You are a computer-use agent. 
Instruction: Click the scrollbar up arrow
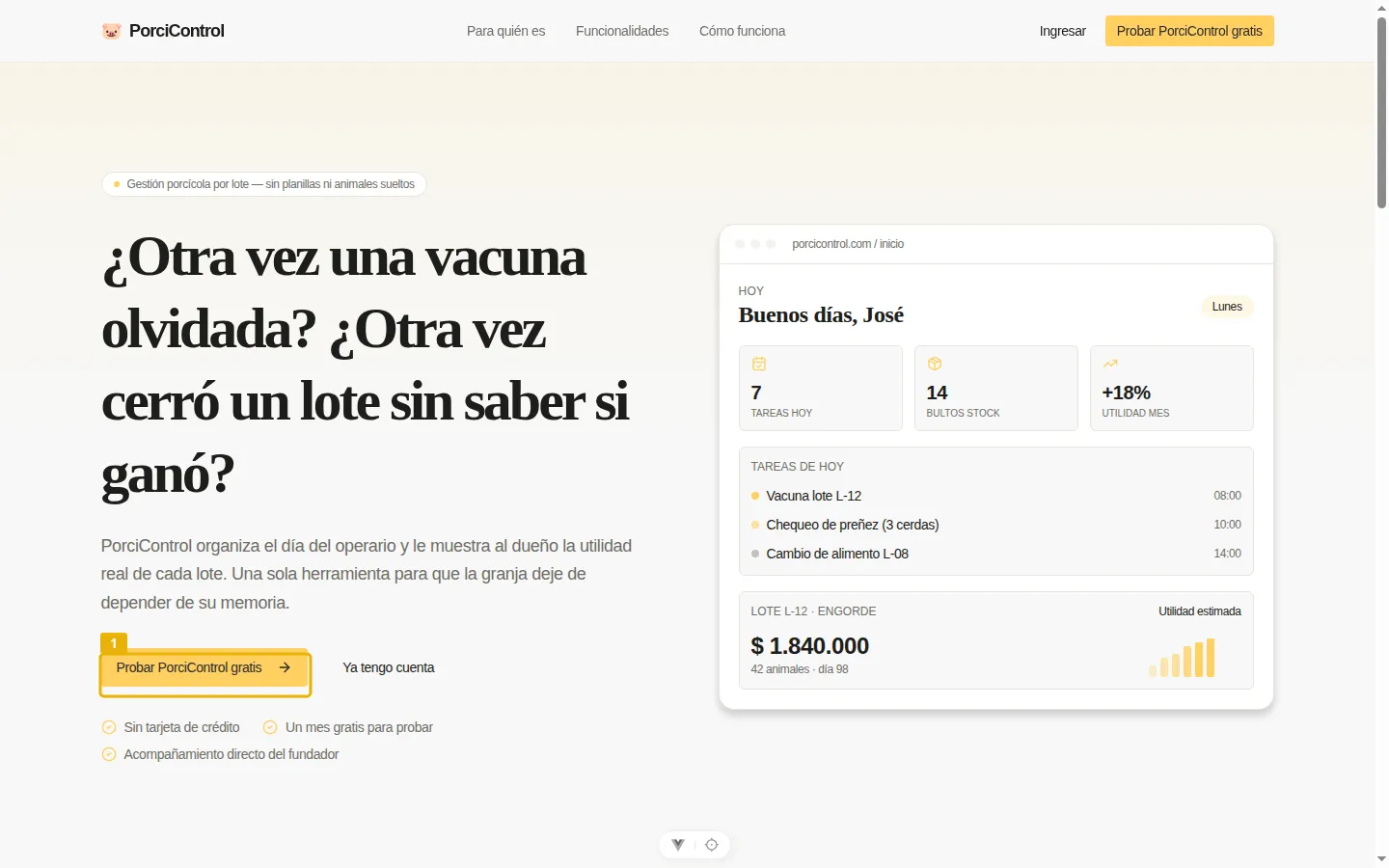click(x=1381, y=8)
